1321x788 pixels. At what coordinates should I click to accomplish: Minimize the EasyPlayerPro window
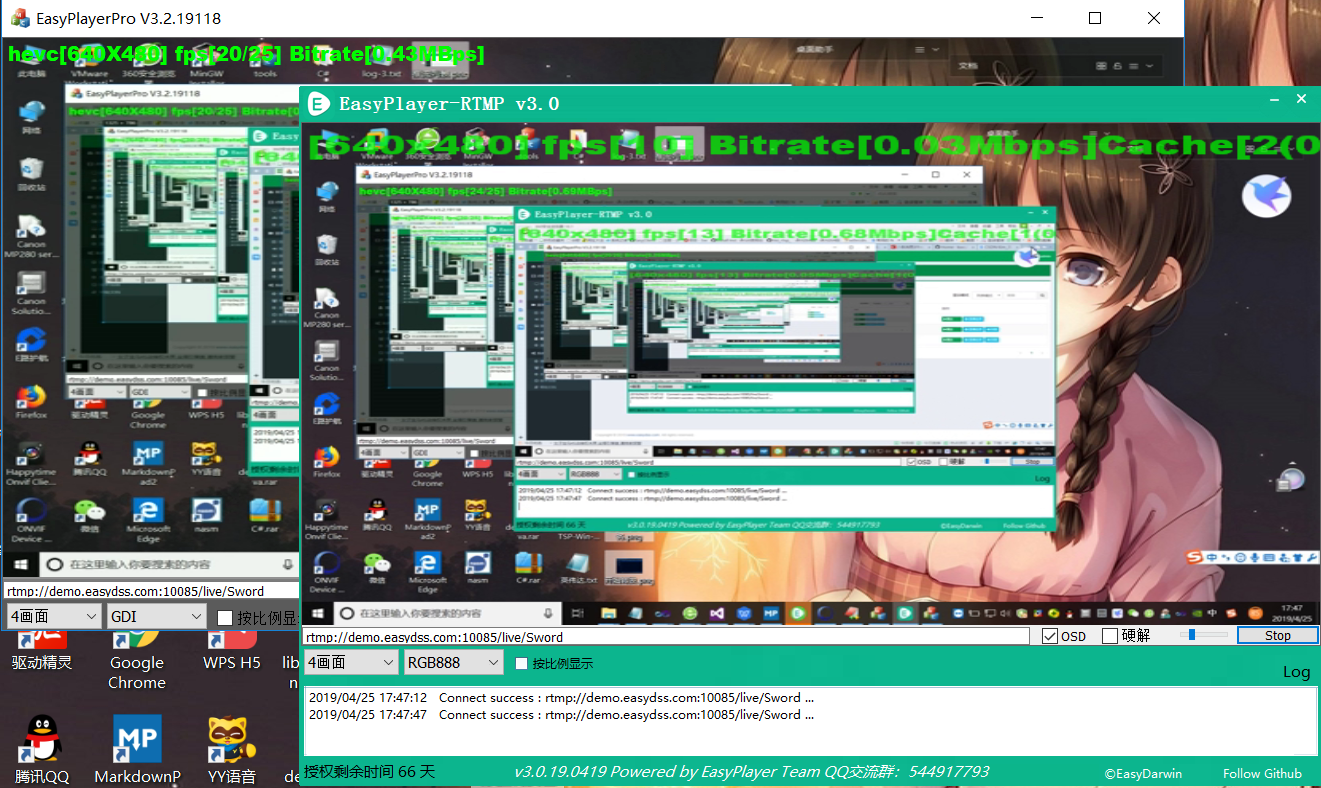pyautogui.click(x=1036, y=18)
